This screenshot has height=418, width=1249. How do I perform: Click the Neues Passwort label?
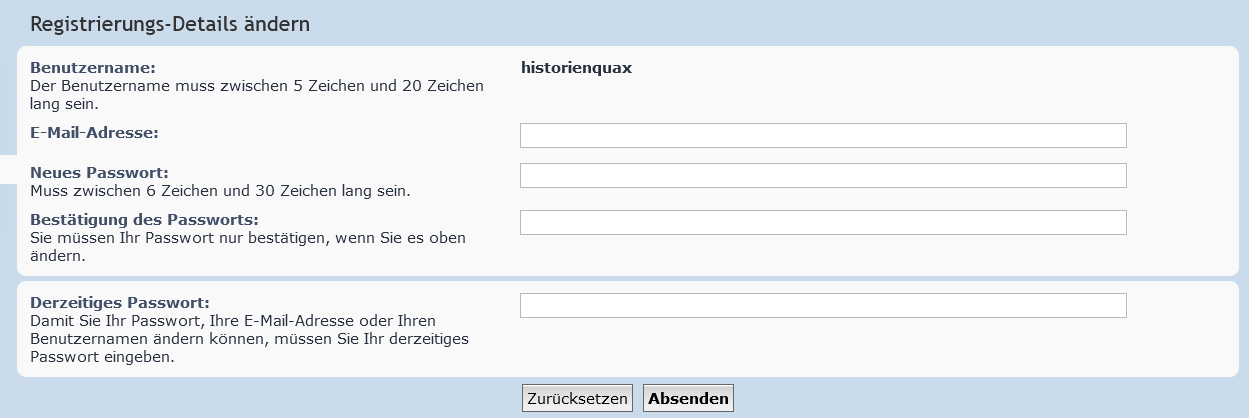(x=99, y=173)
